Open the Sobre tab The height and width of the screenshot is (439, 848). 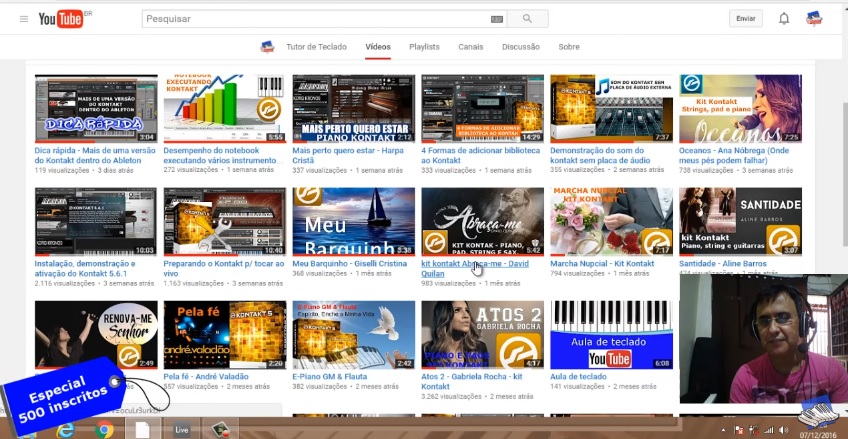click(569, 47)
